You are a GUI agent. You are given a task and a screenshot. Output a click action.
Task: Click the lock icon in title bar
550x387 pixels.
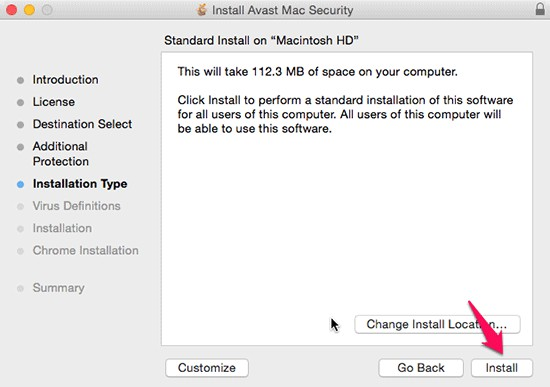point(540,9)
